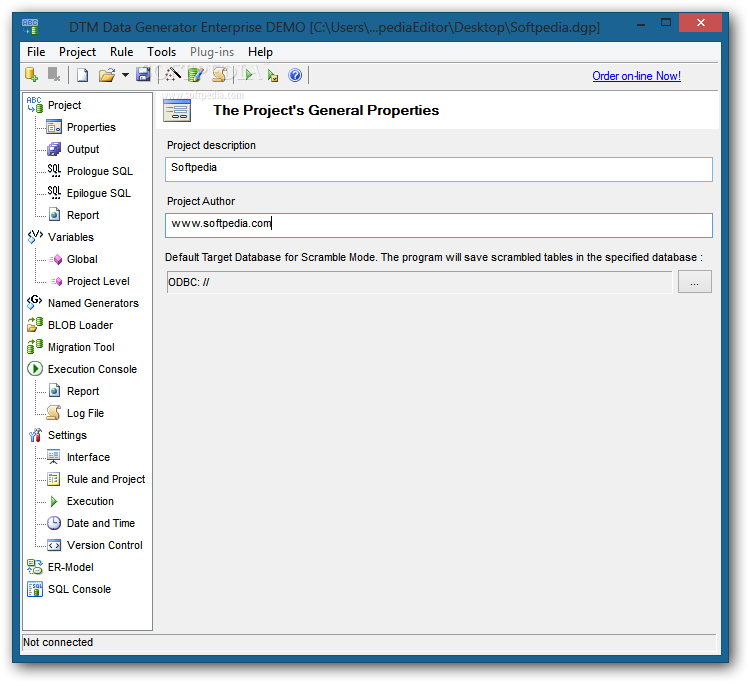Open BLOB Loader in the tree

(x=80, y=325)
